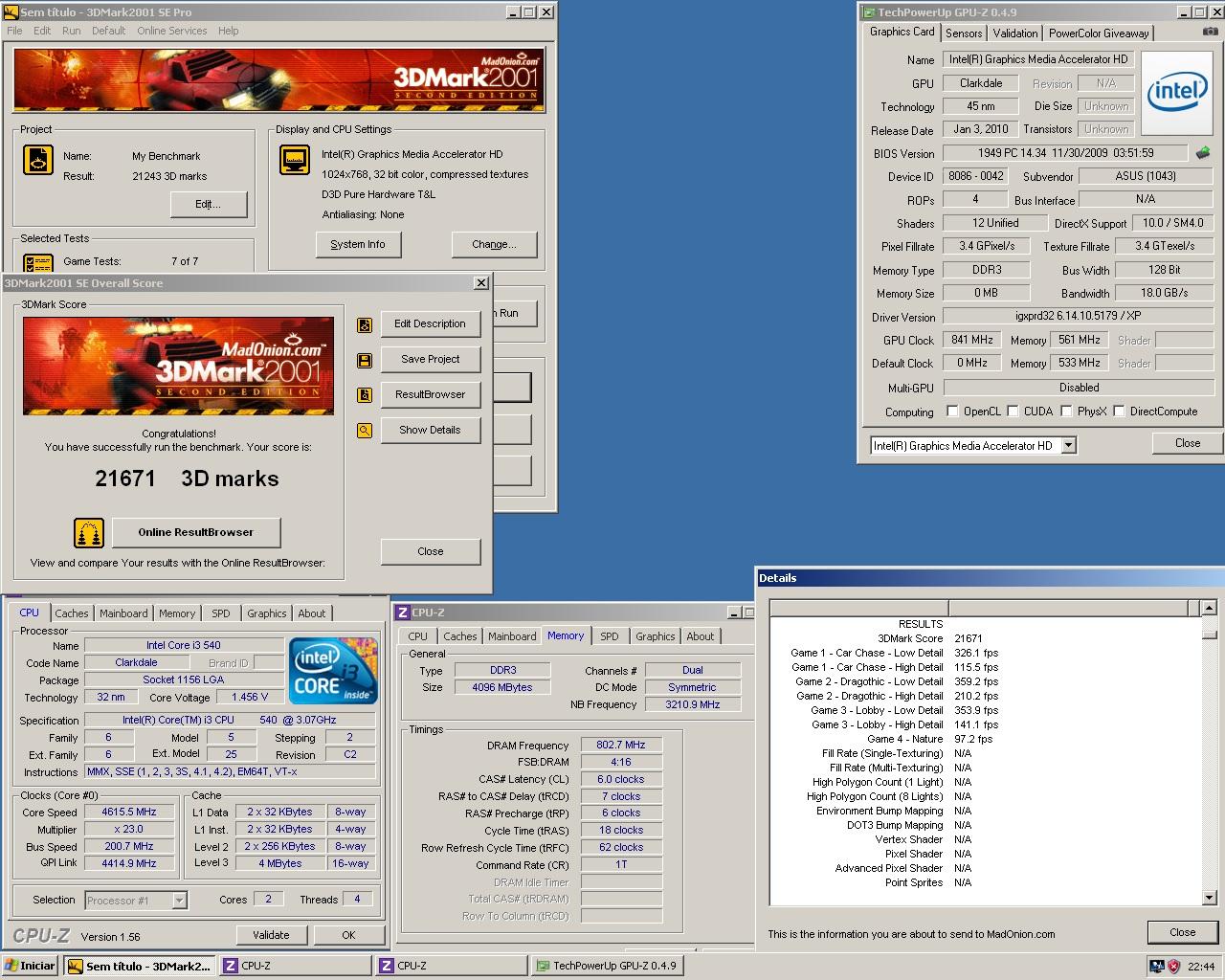Viewport: 1225px width, 980px height.
Task: Switch to Mainboard tab in CPU-Z CPU window
Action: click(x=123, y=613)
